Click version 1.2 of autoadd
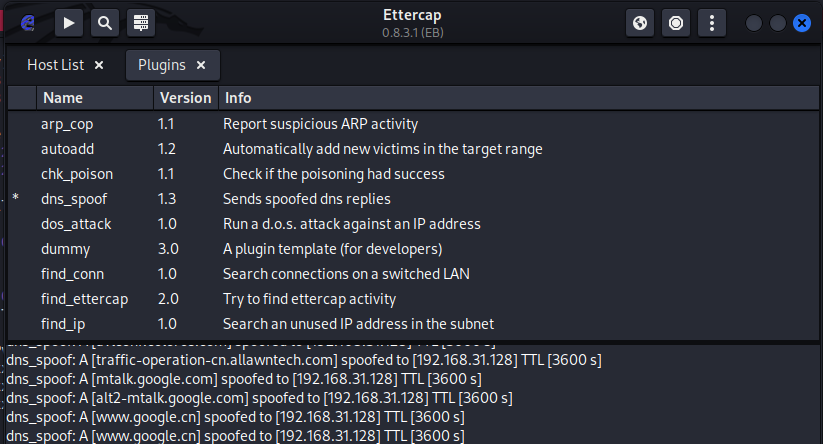 [x=166, y=149]
